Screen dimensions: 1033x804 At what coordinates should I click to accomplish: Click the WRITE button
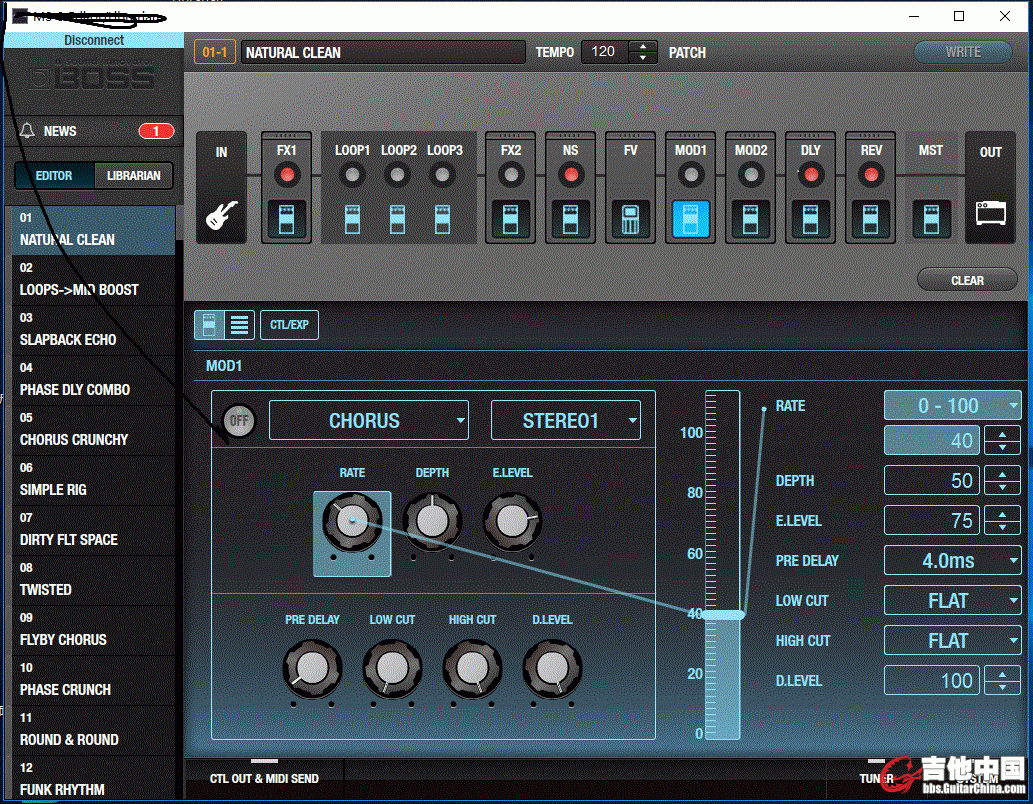click(x=963, y=52)
